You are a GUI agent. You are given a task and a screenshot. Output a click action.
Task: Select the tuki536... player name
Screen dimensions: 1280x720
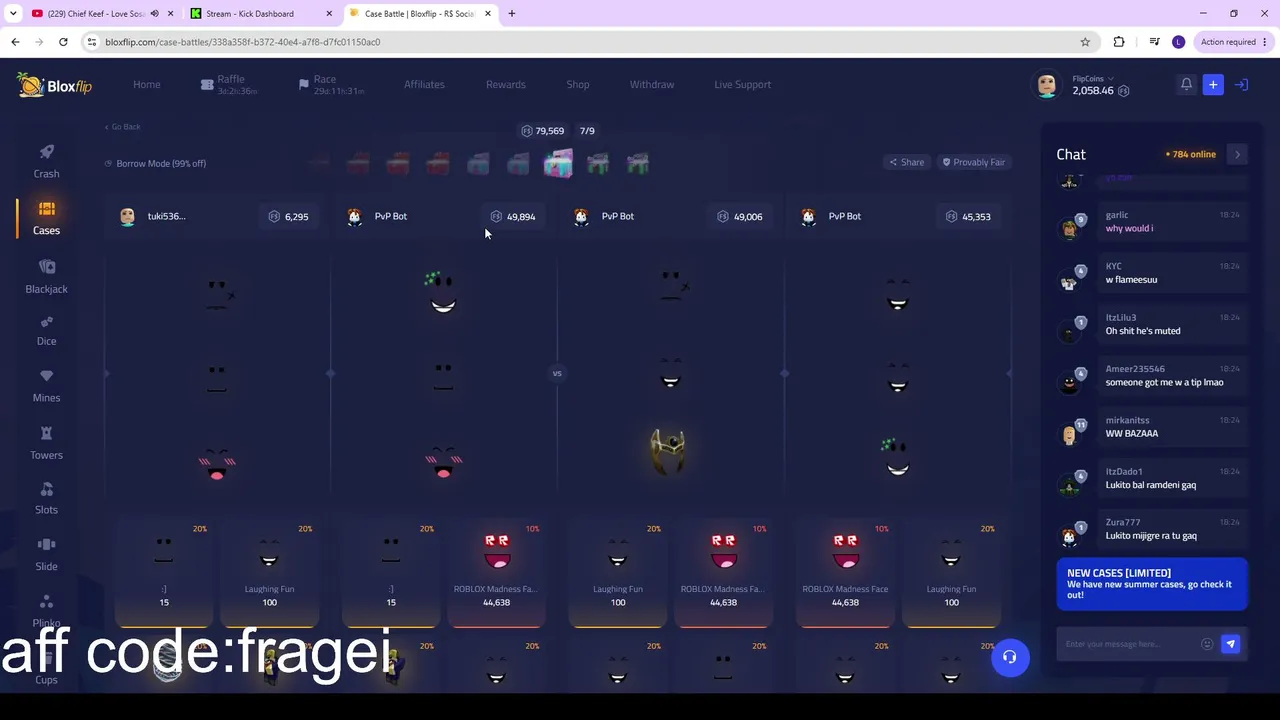(166, 216)
